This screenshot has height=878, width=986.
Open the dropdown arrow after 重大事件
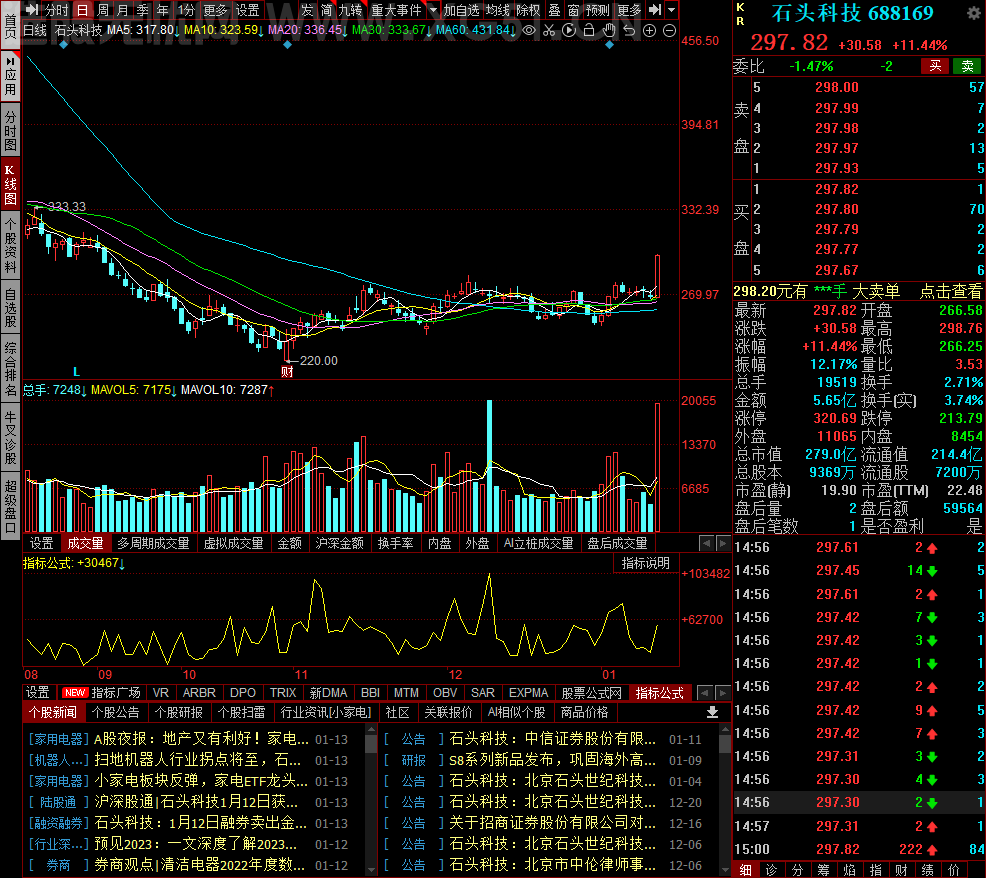[433, 10]
